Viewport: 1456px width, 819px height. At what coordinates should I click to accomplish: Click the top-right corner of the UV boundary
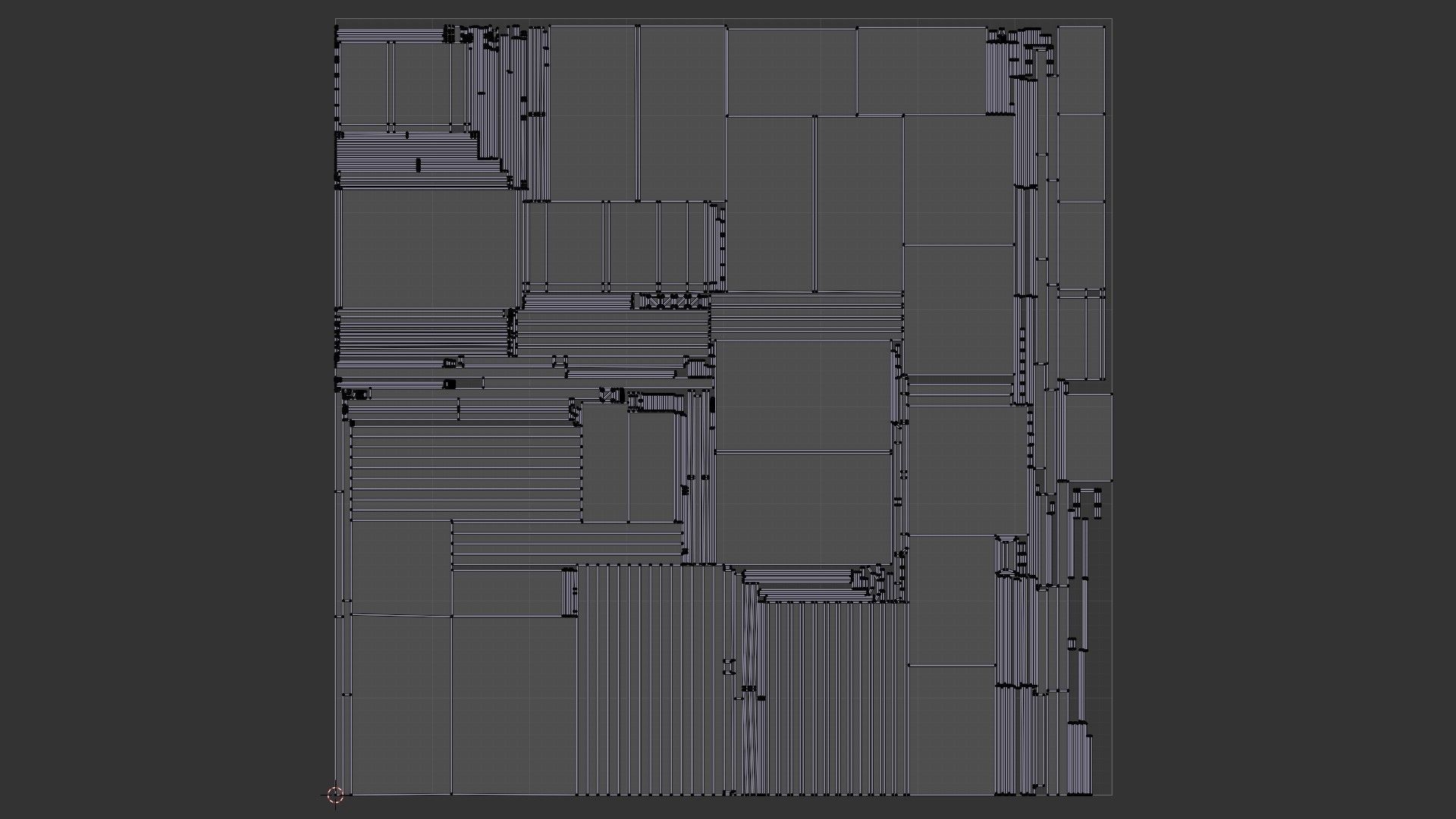(1112, 19)
